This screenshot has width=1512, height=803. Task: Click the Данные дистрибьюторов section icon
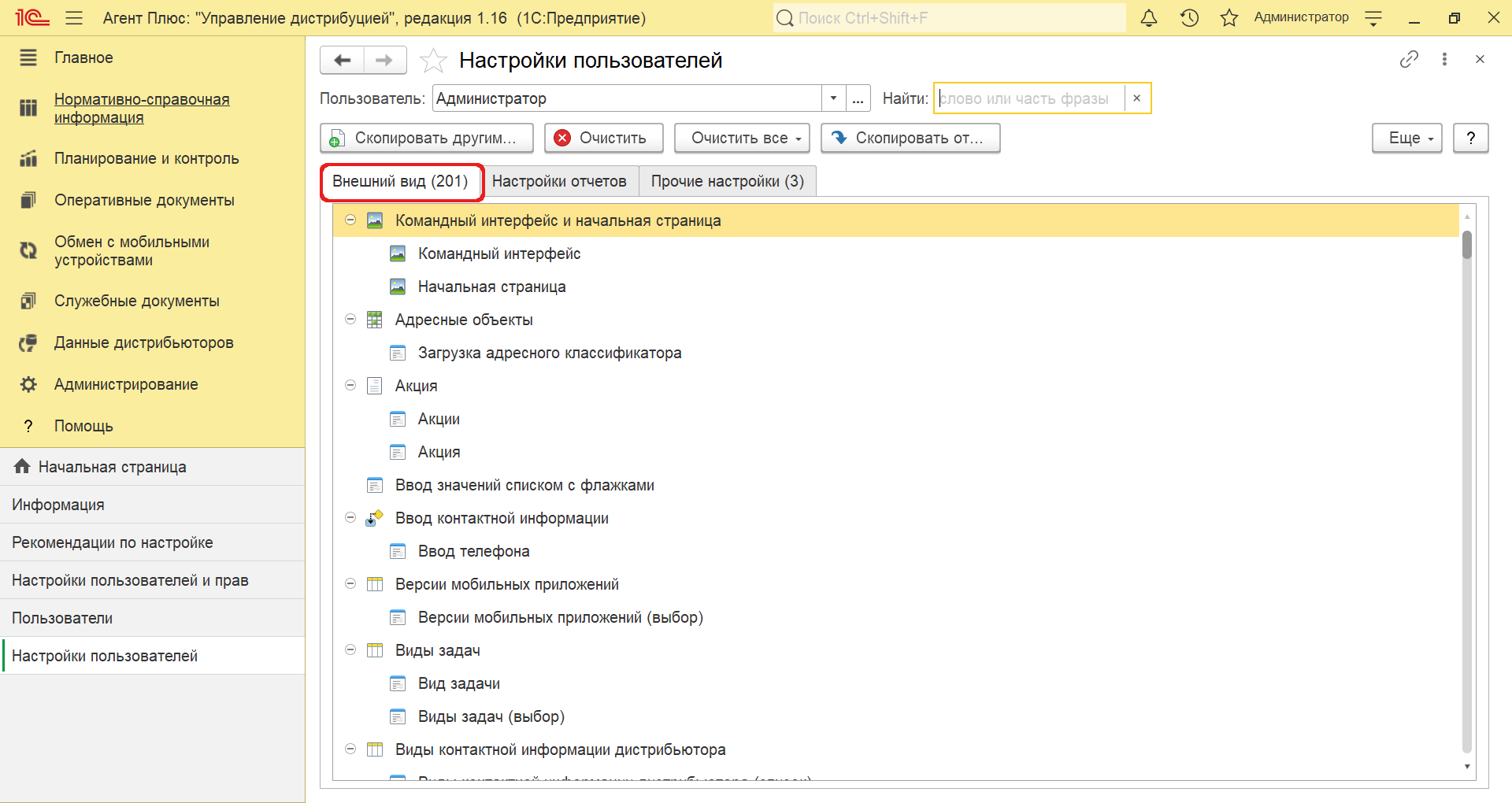[x=28, y=342]
